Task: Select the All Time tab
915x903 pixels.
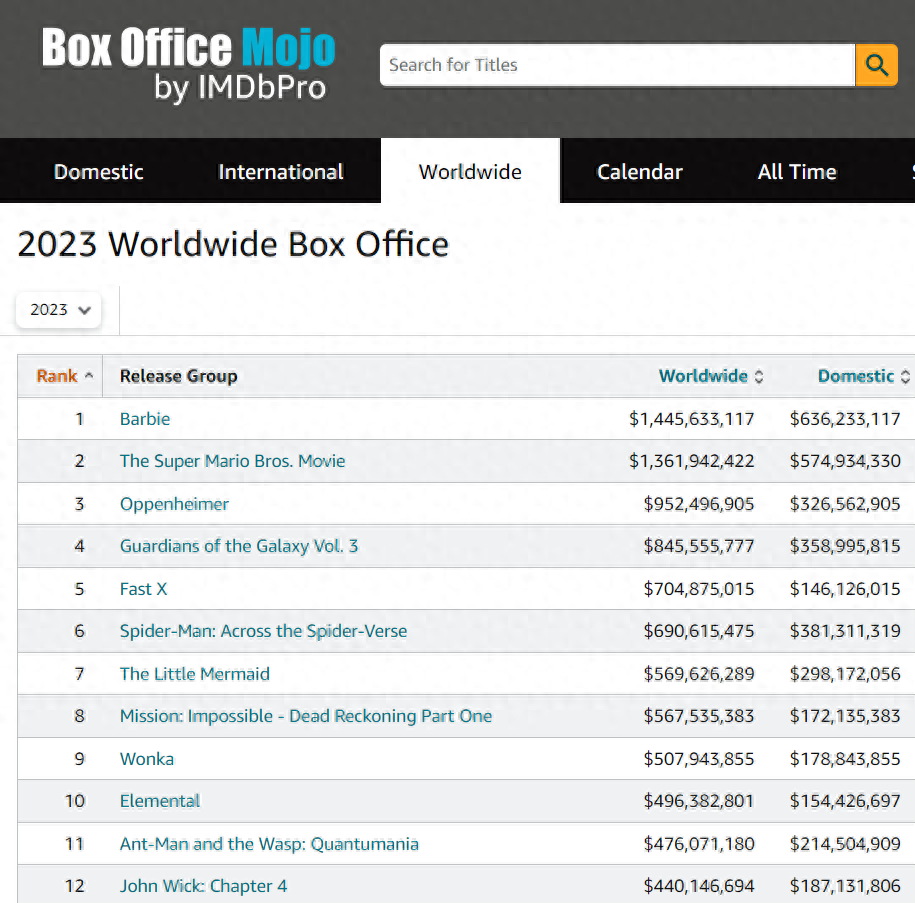Action: [796, 172]
